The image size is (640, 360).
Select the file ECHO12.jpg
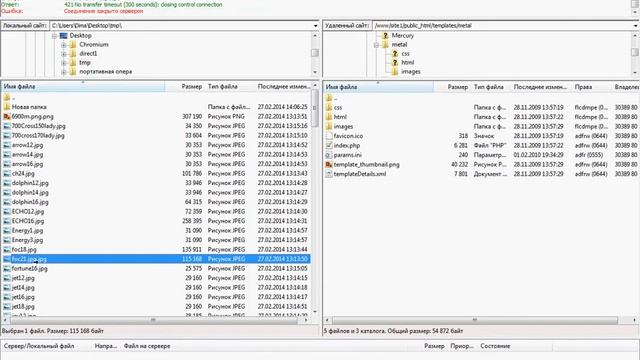tap(28, 211)
